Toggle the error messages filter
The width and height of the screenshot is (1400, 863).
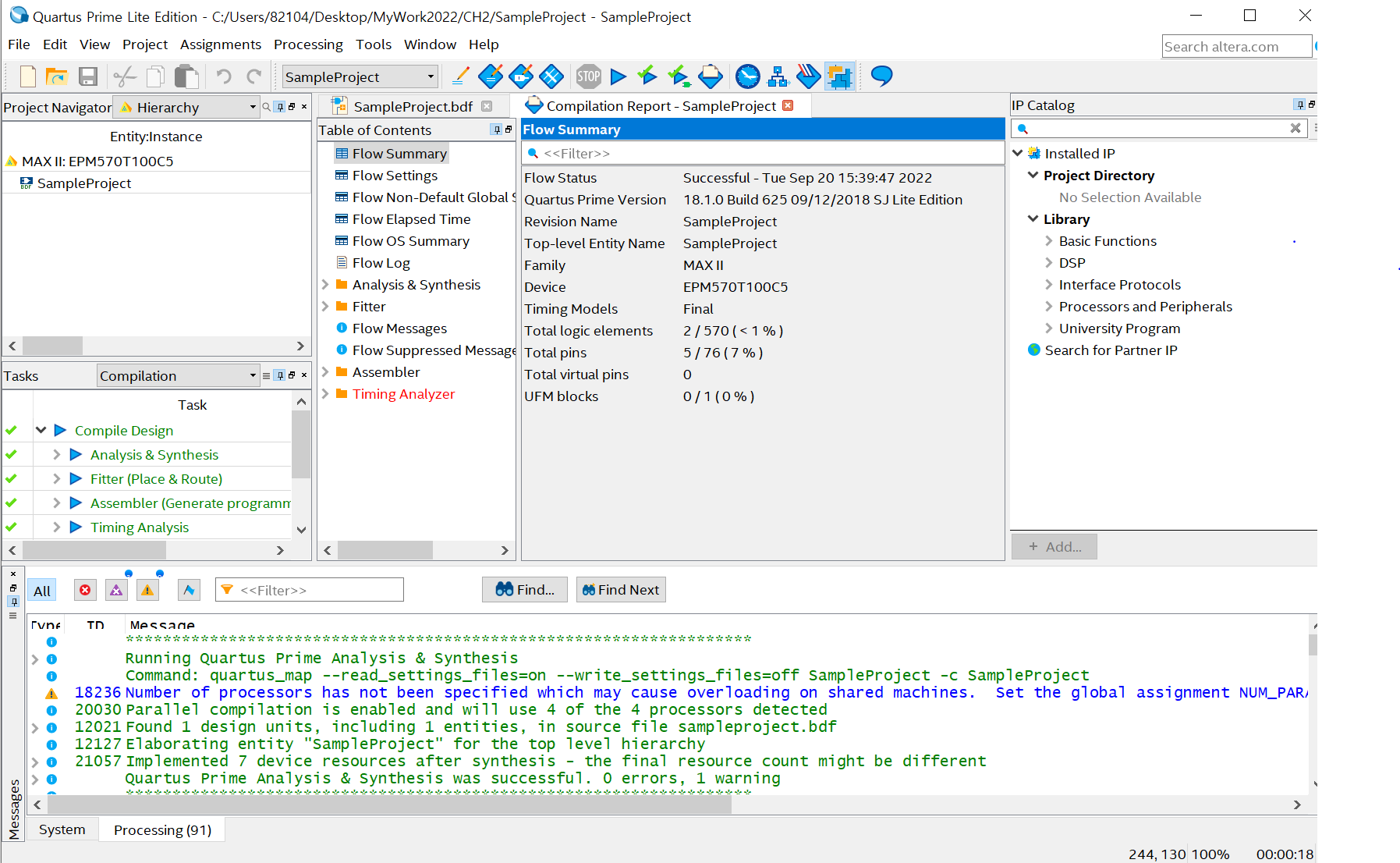85,590
